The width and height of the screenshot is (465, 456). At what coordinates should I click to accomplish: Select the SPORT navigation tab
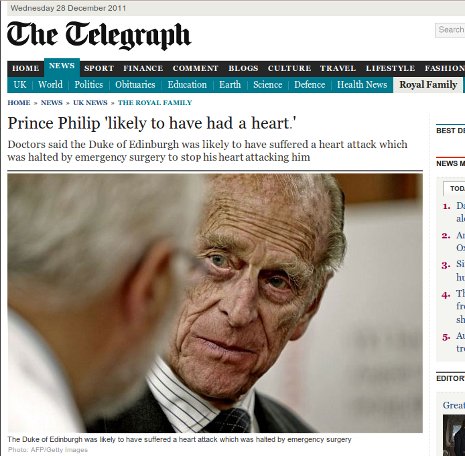[99, 68]
